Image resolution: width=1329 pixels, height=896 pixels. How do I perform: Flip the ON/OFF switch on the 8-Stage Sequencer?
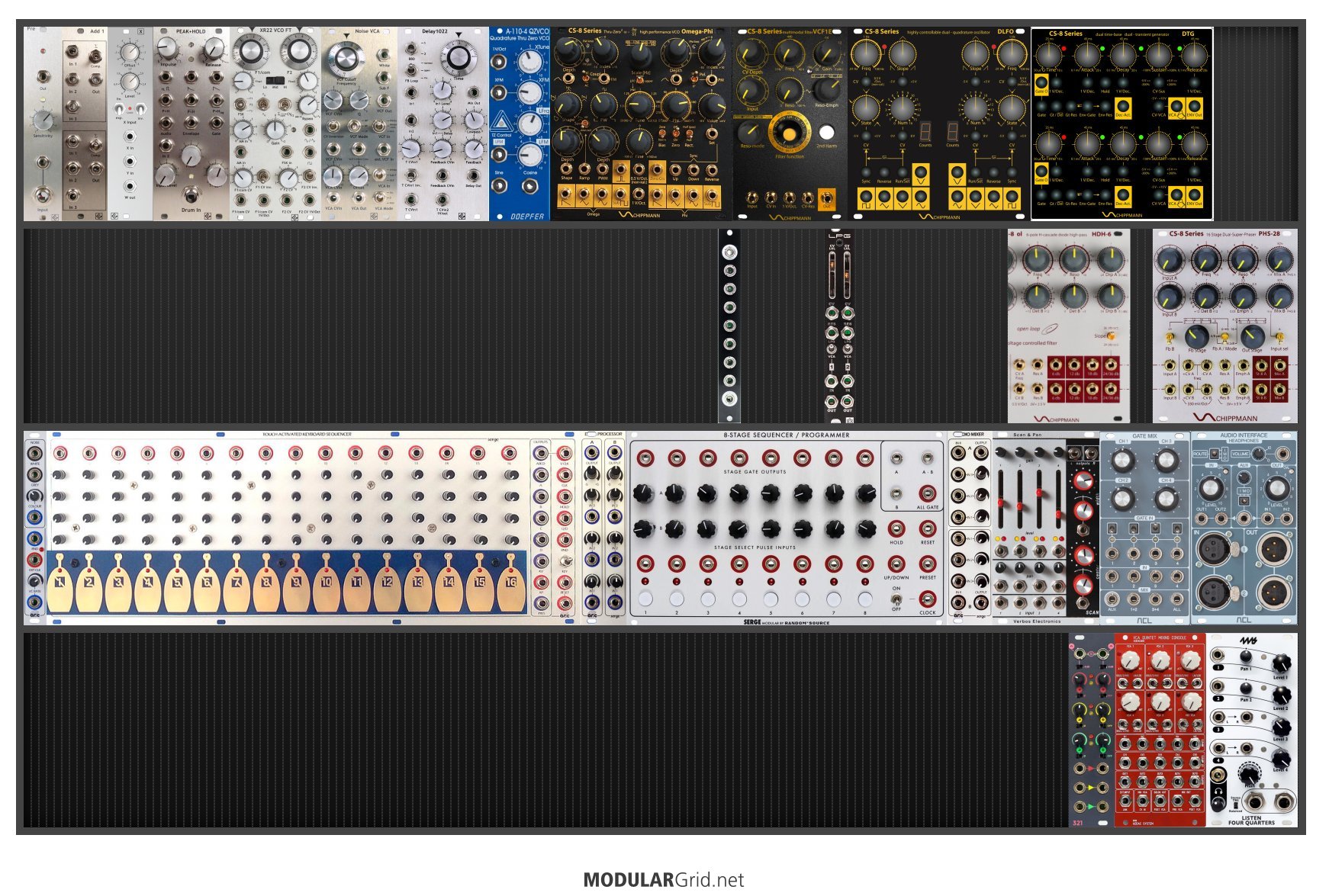(896, 599)
